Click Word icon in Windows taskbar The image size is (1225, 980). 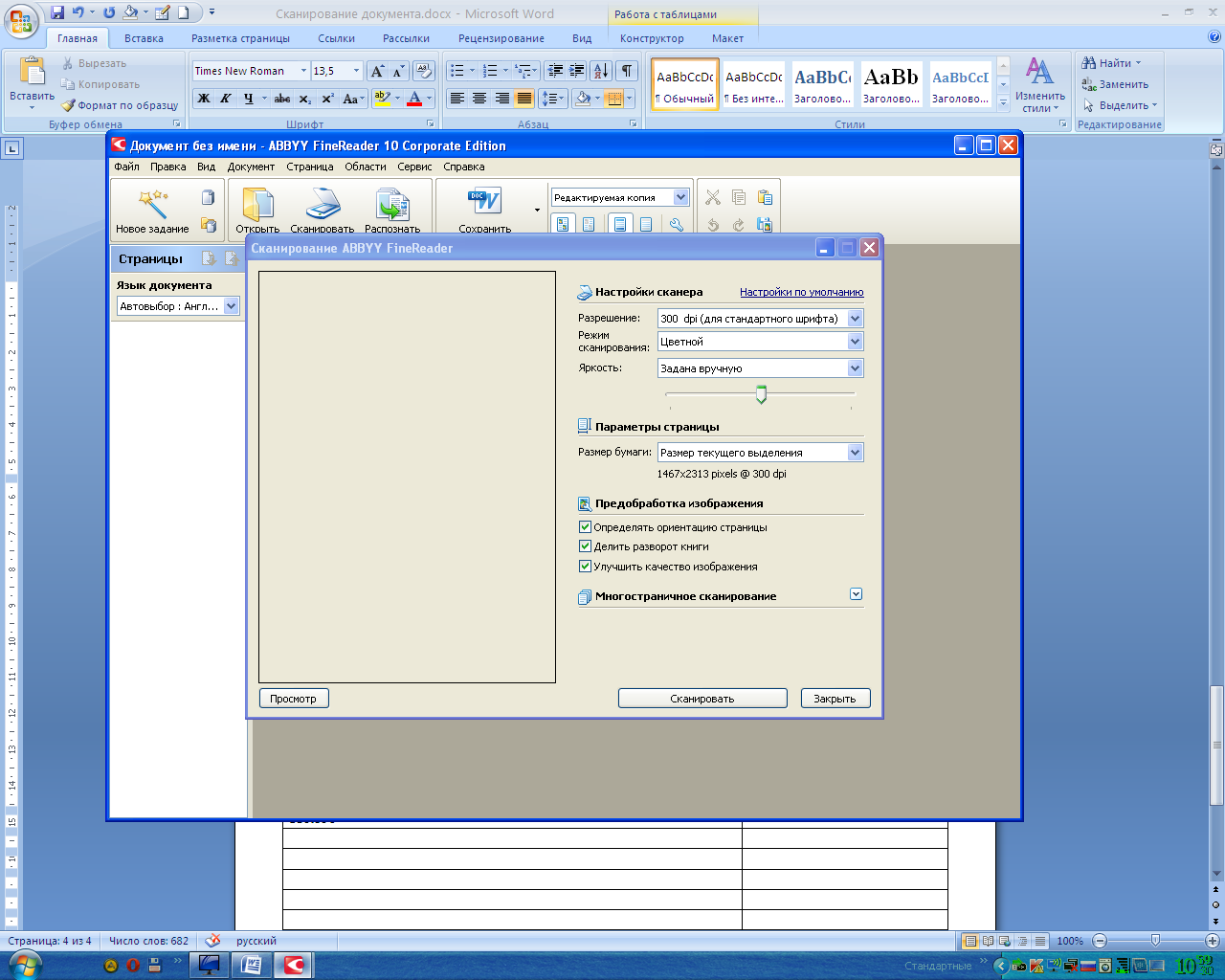point(252,965)
